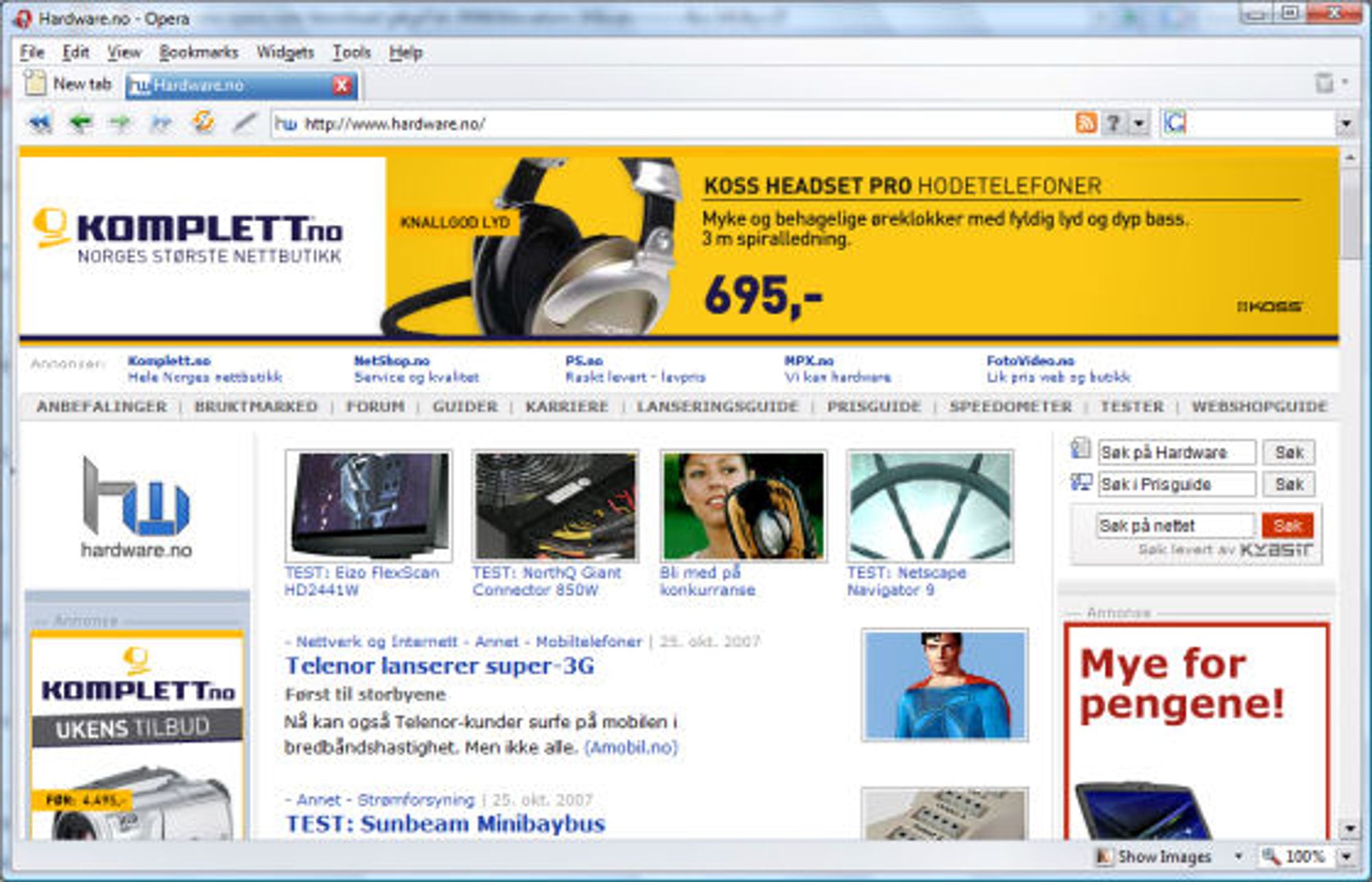Image resolution: width=1372 pixels, height=882 pixels.
Task: Open the File menu
Action: pos(32,52)
